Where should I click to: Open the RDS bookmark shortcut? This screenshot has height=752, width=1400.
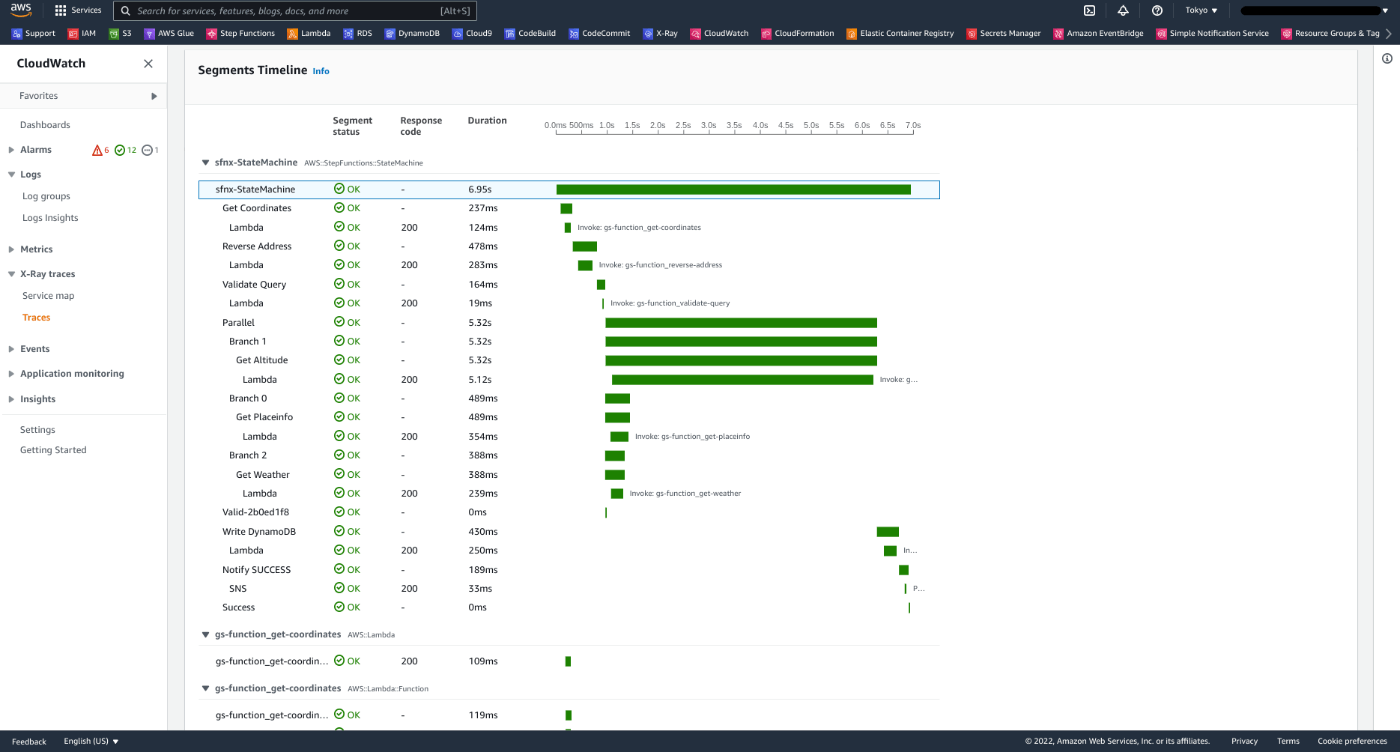point(357,33)
